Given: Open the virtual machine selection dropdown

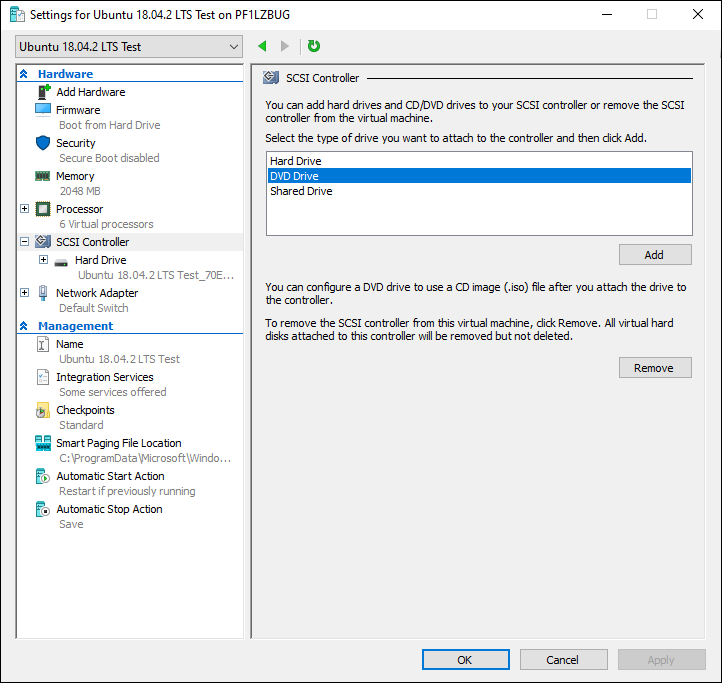Looking at the screenshot, I should click(x=129, y=47).
